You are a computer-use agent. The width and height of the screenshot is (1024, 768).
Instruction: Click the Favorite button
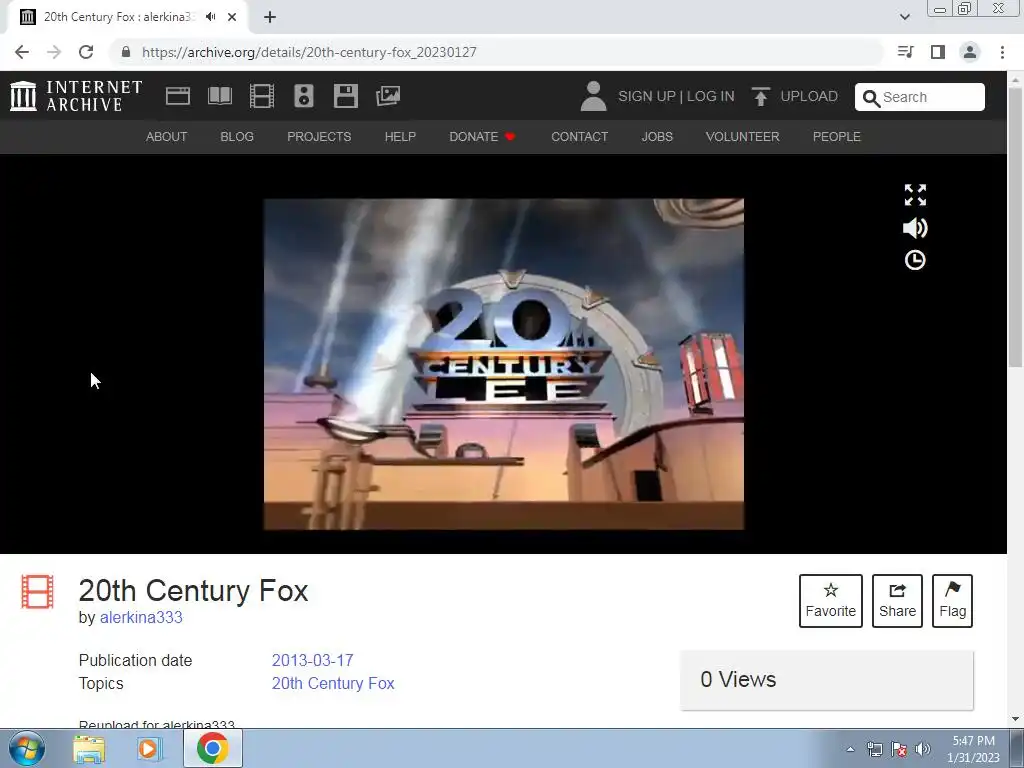[x=831, y=601]
